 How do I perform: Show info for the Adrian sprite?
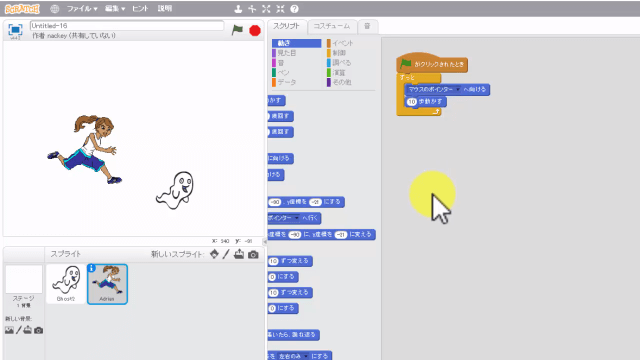[x=91, y=268]
